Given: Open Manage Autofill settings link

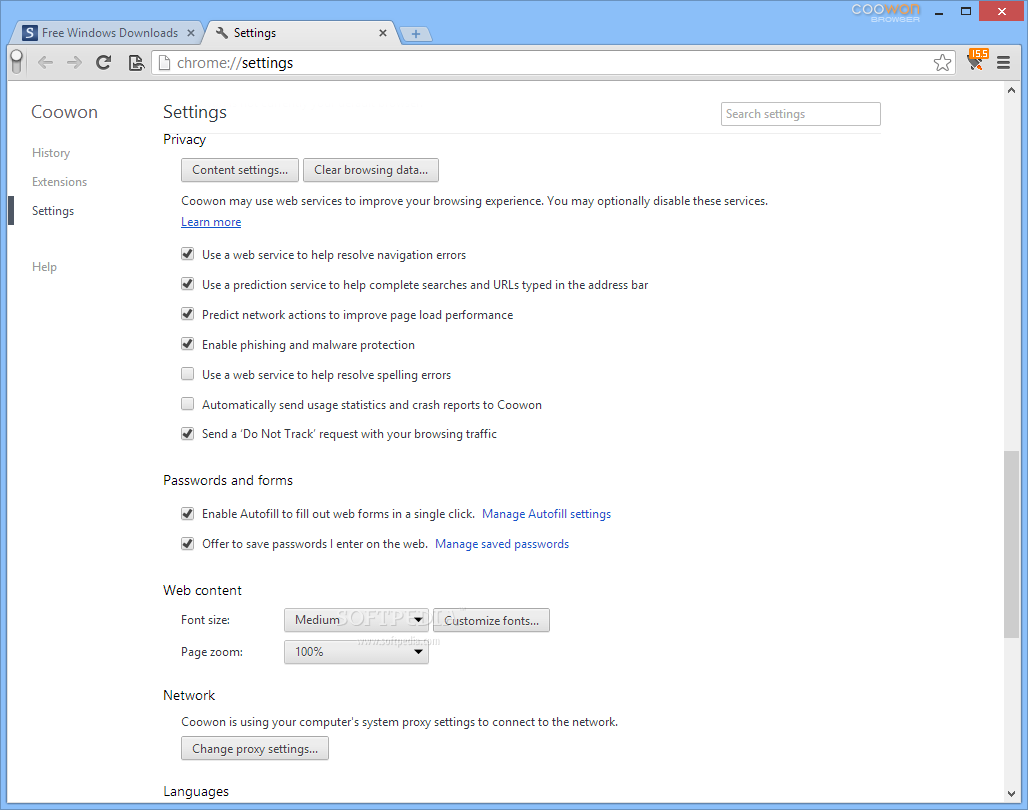Looking at the screenshot, I should click(x=547, y=514).
